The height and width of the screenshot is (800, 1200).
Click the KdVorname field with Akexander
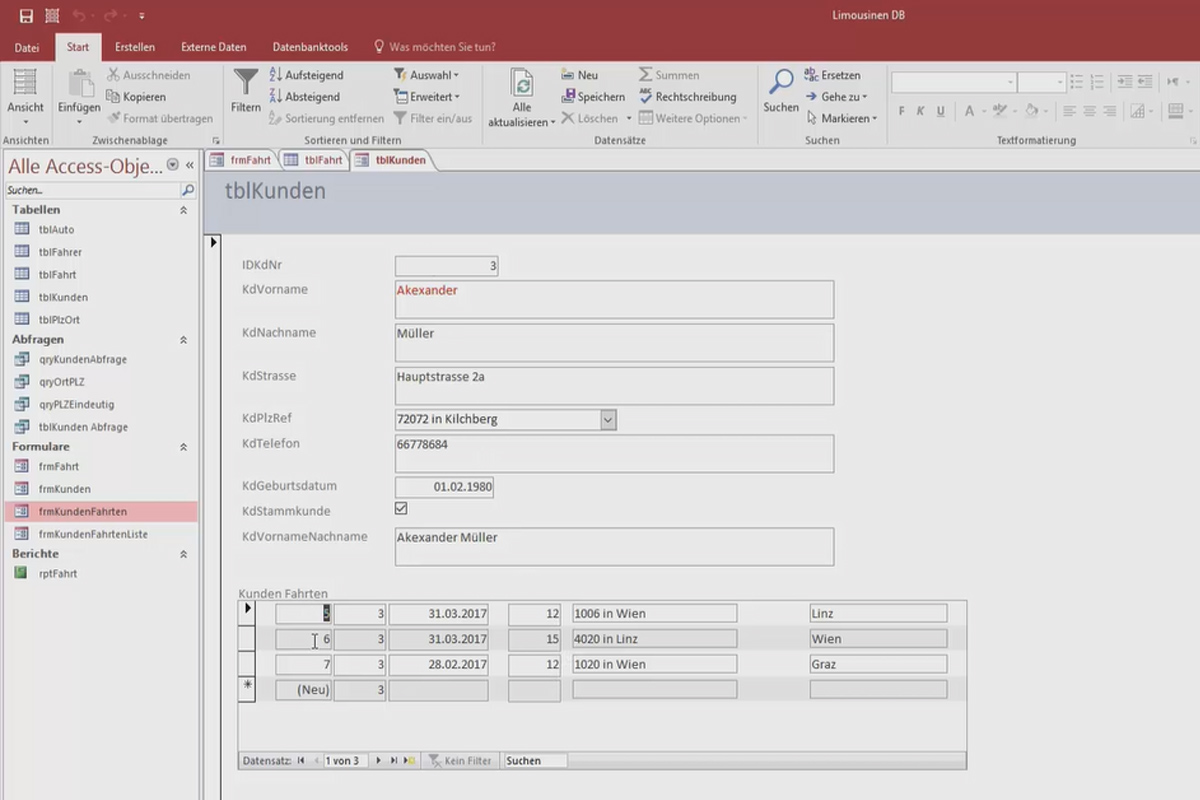click(614, 299)
